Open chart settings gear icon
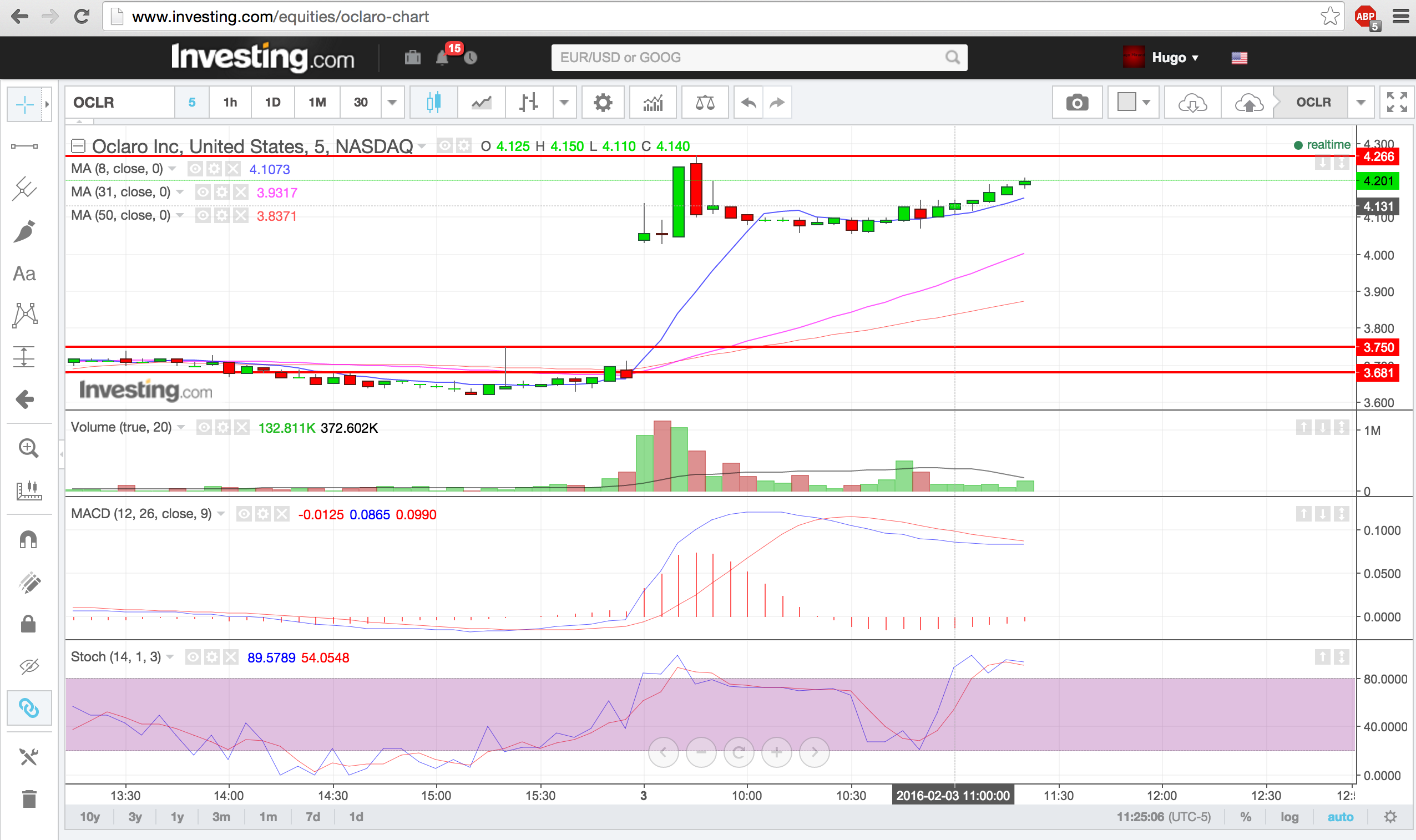 [603, 103]
